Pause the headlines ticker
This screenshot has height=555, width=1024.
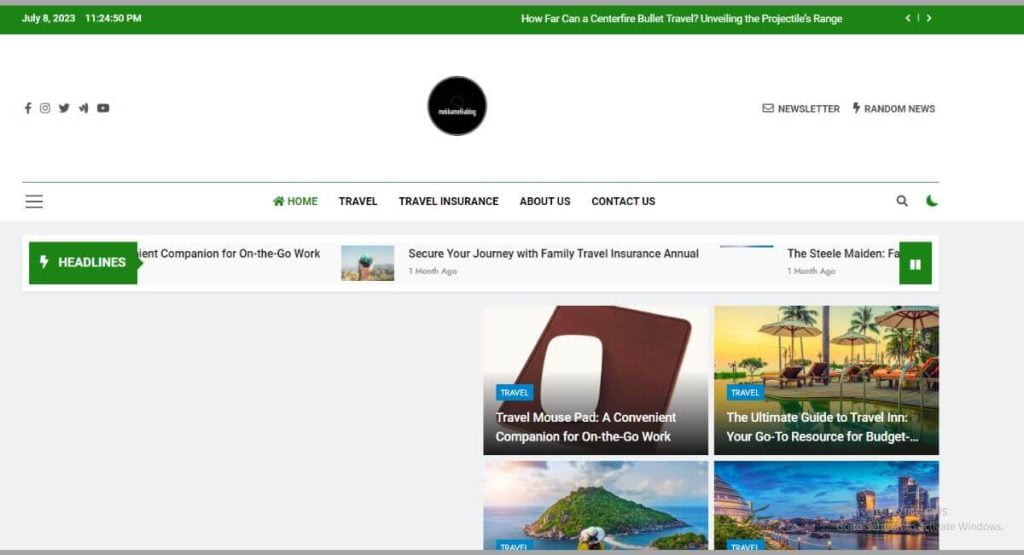(x=916, y=264)
